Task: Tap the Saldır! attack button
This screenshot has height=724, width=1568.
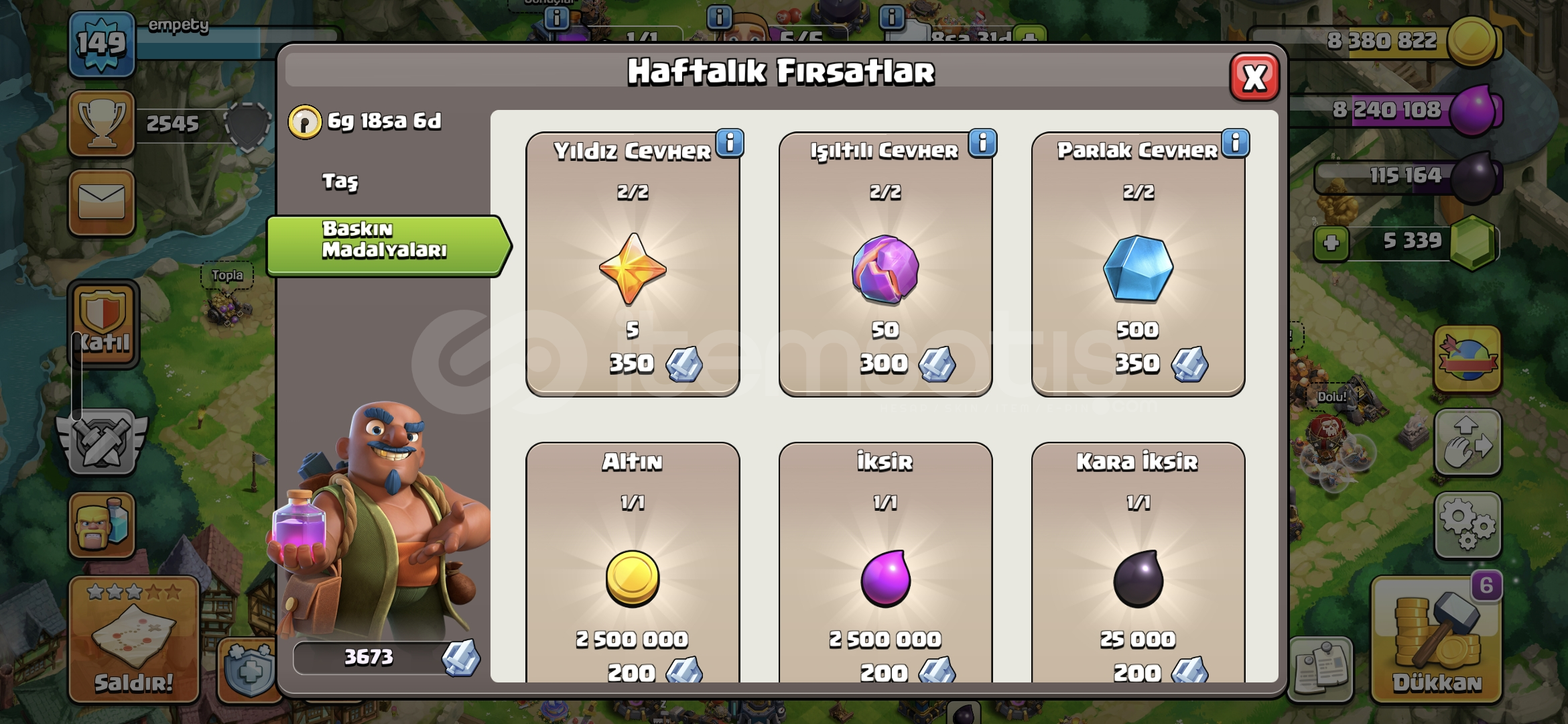Action: click(134, 639)
